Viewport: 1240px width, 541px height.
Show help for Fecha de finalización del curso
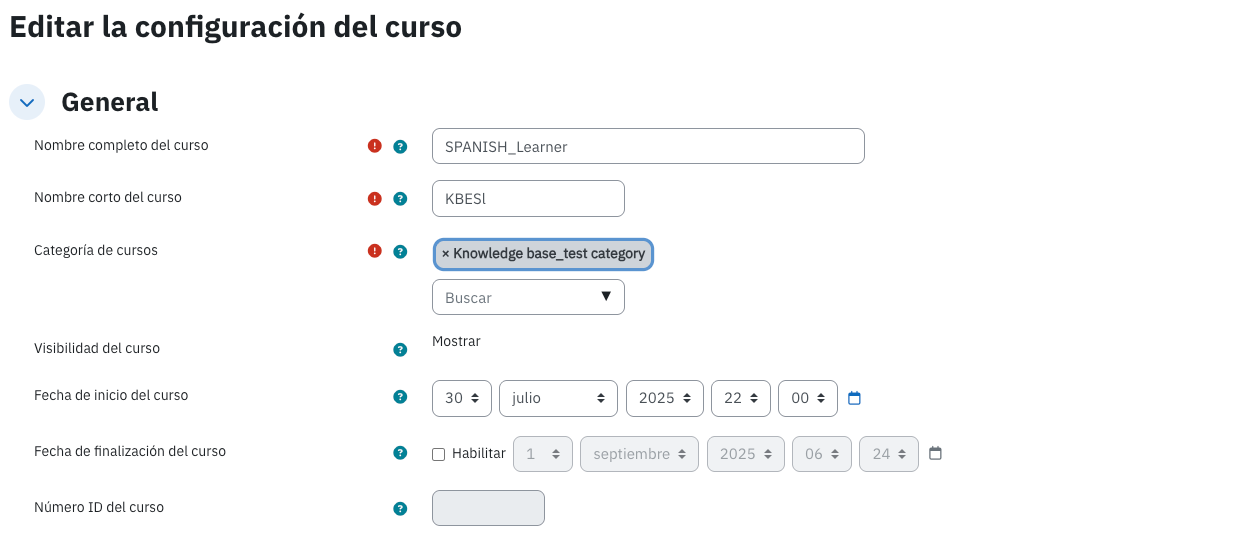click(x=400, y=453)
